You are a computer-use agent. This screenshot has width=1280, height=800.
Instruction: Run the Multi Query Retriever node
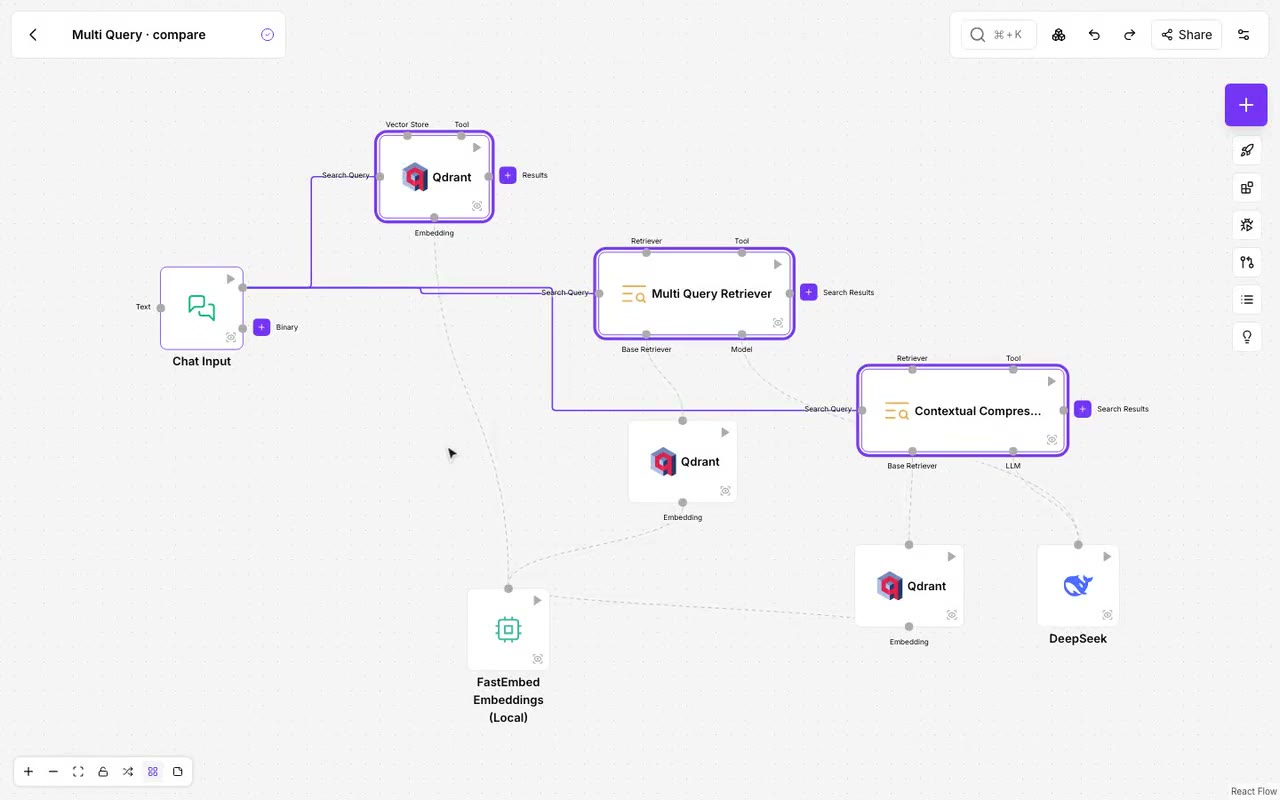coord(777,265)
